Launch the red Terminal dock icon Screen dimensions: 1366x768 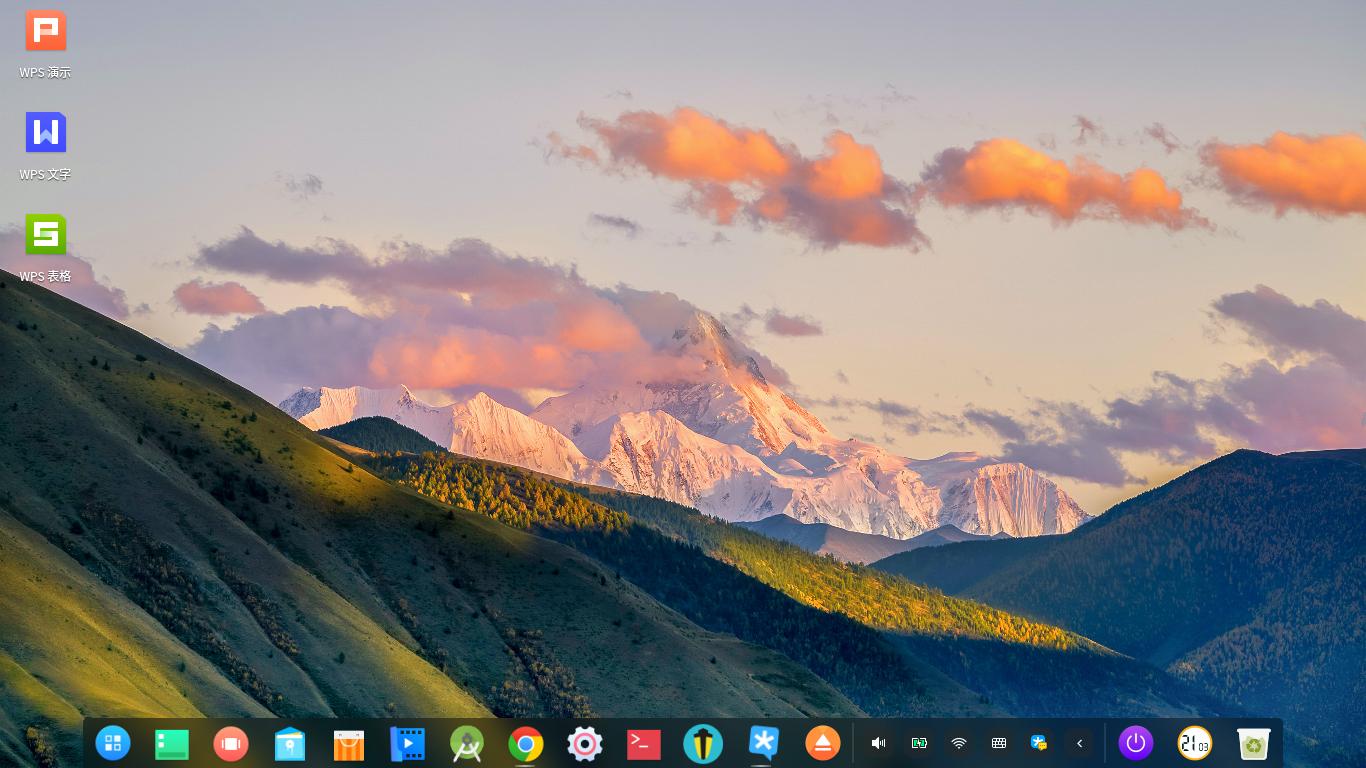[x=644, y=744]
